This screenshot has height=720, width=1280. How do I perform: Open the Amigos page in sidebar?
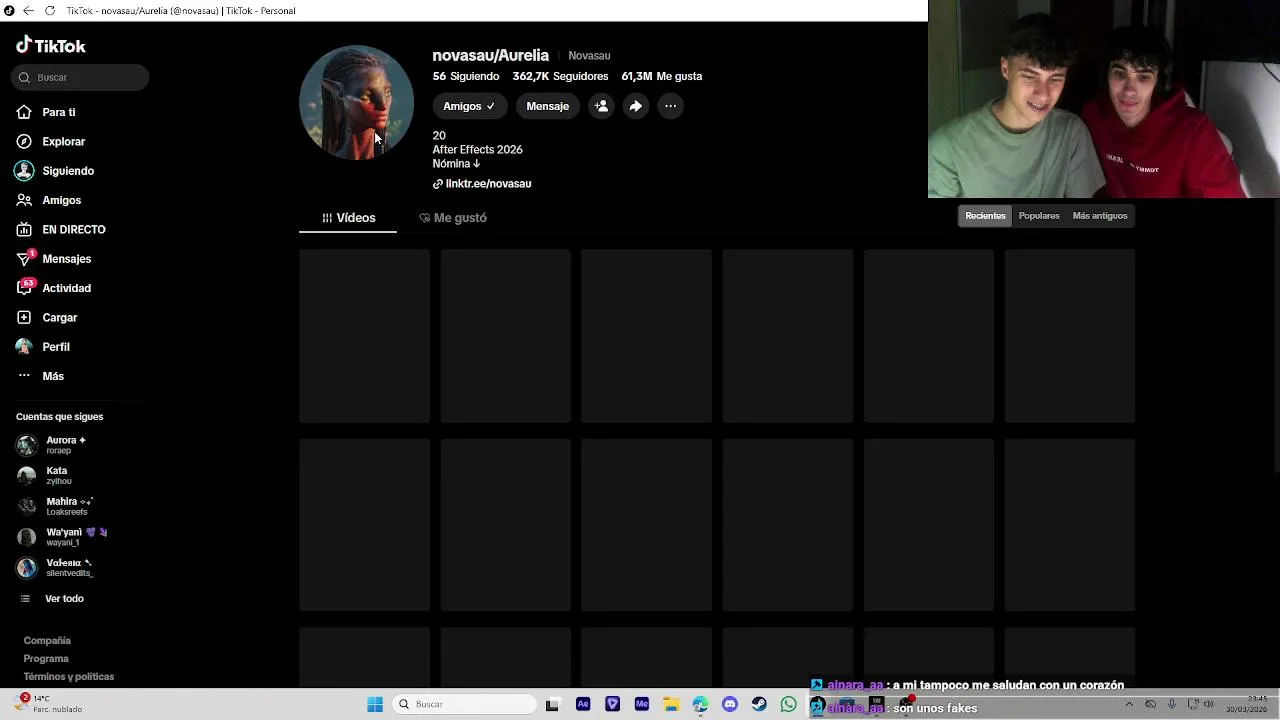coord(61,200)
